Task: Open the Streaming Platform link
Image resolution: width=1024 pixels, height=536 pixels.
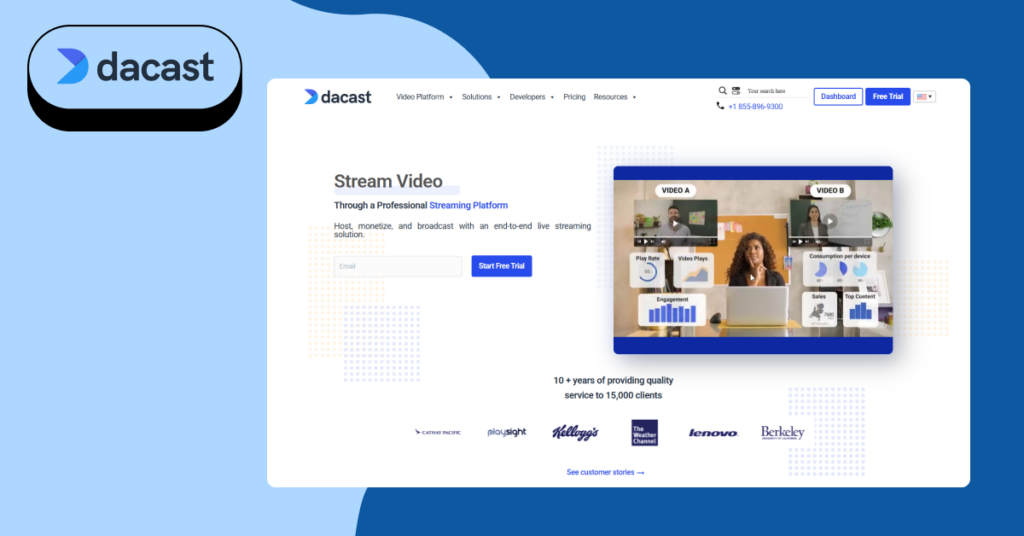Action: pos(468,205)
